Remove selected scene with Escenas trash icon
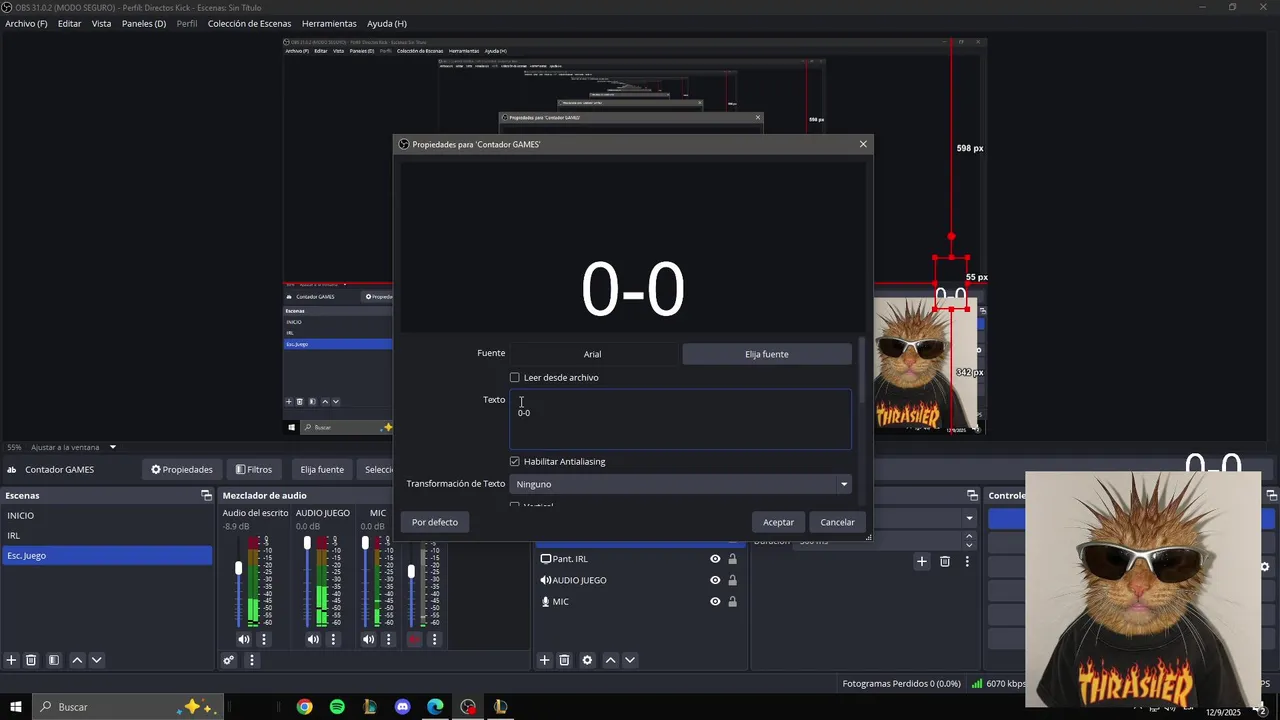Viewport: 1280px width, 720px height. tap(31, 660)
